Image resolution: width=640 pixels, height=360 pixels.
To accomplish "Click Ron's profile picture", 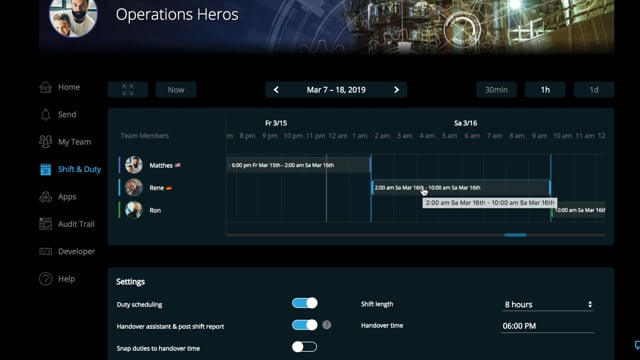I will [133, 210].
